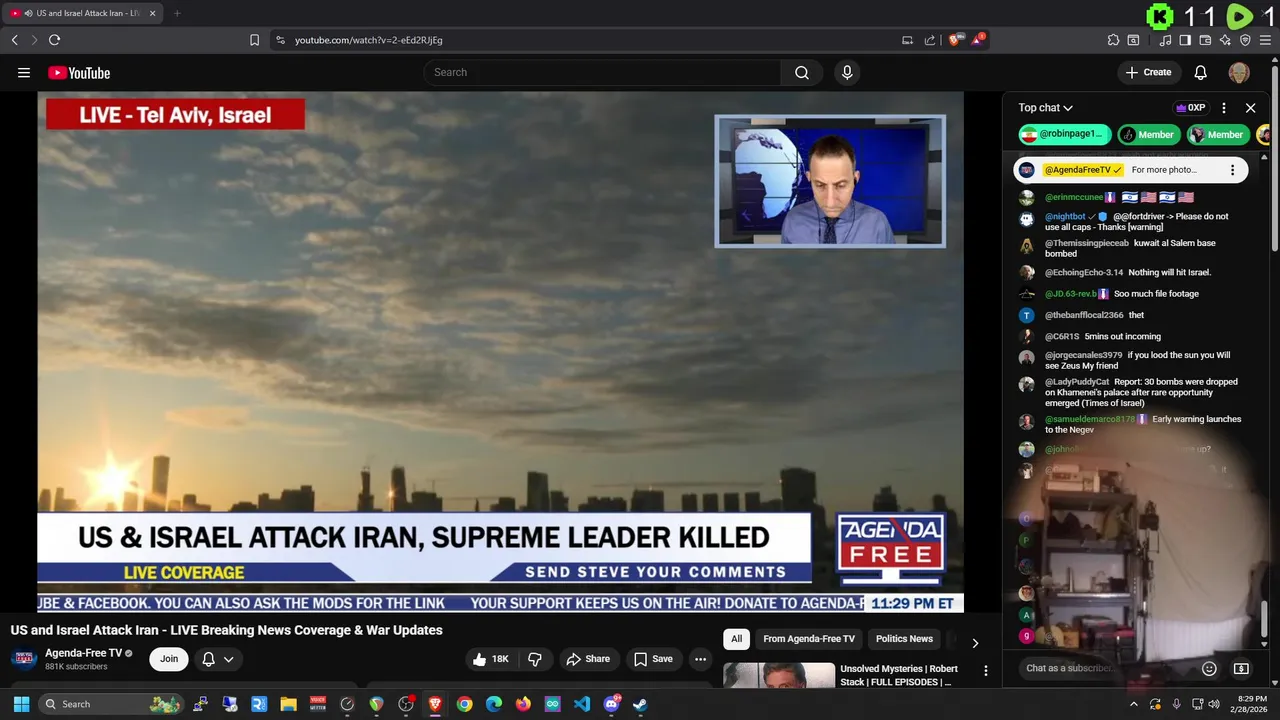Click the @nightbot chat username
Viewport: 1280px width, 720px height.
pyautogui.click(x=1065, y=216)
